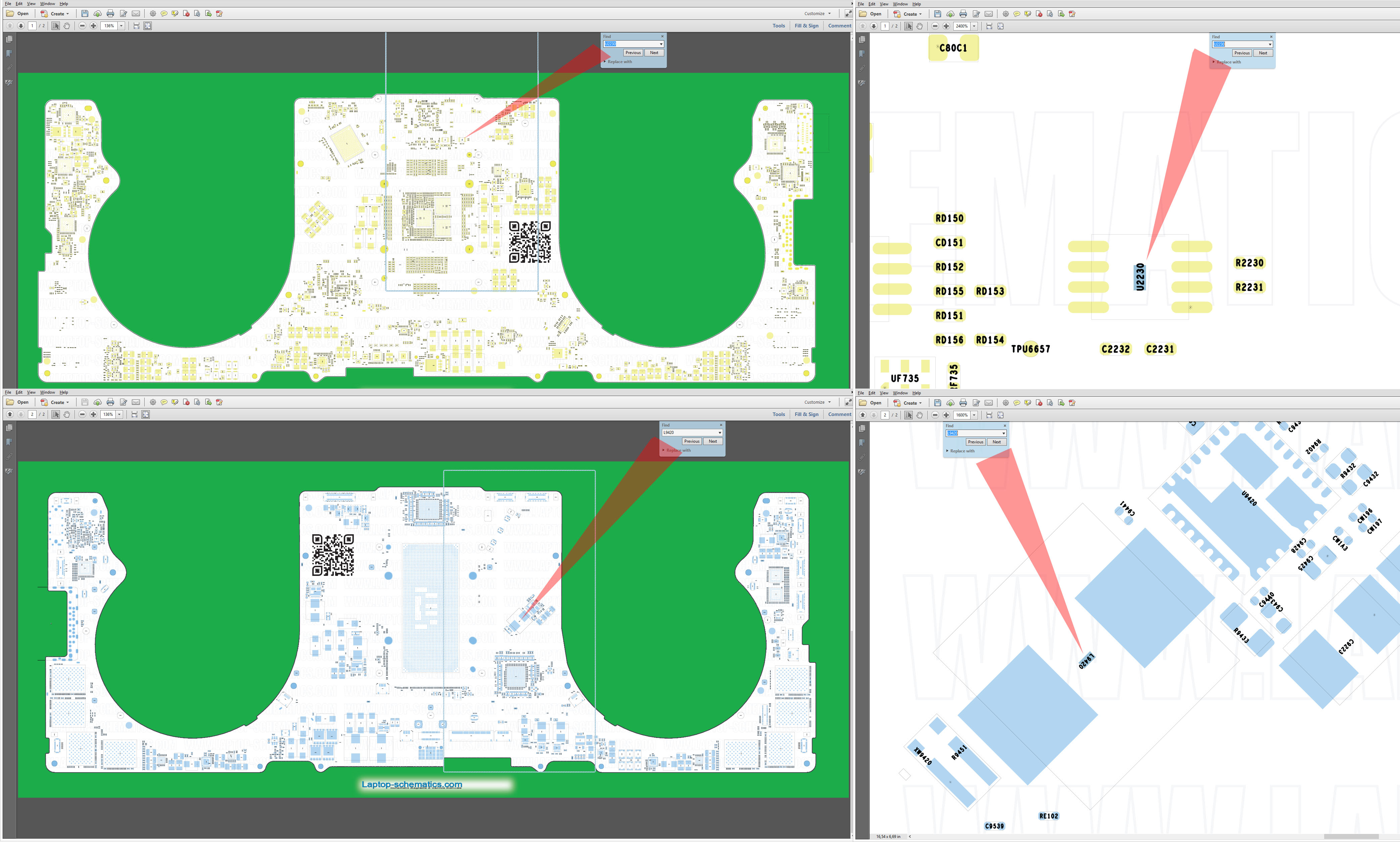
Task: Toggle fit-to-width scrolling in the 2400% zoom window
Action: tap(989, 26)
